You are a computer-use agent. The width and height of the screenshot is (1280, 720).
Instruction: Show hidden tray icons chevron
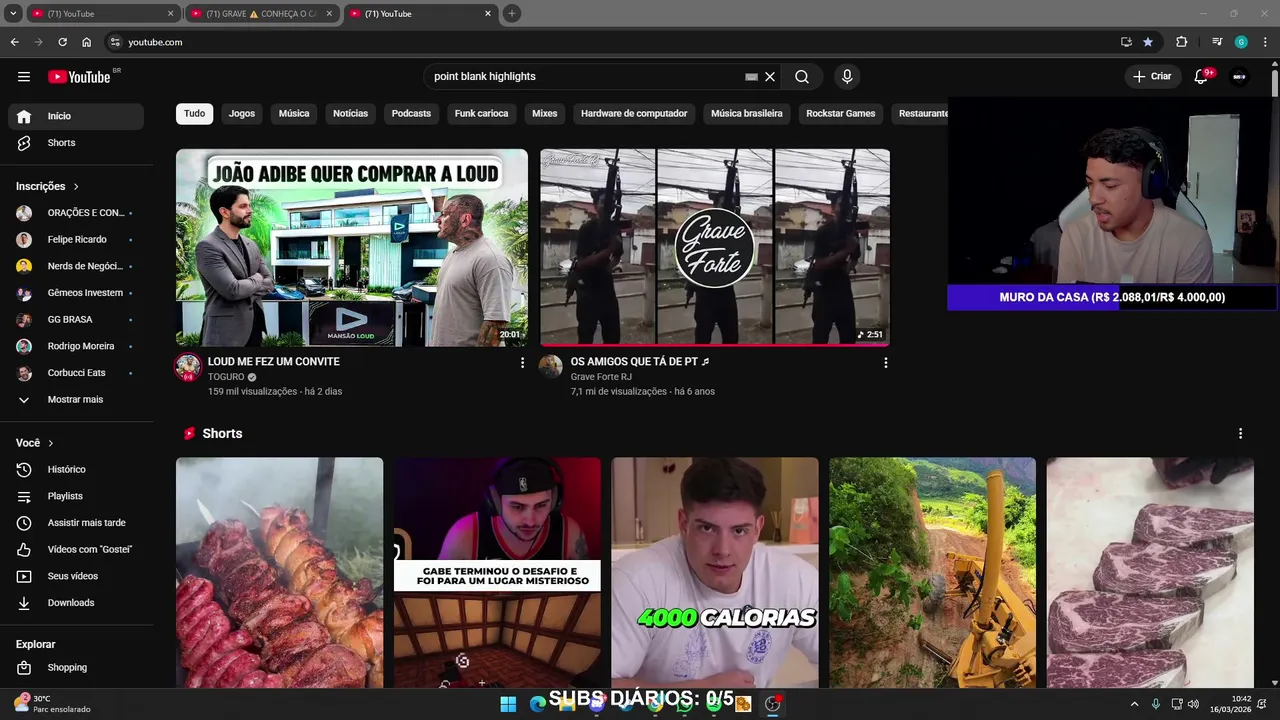[1134, 704]
